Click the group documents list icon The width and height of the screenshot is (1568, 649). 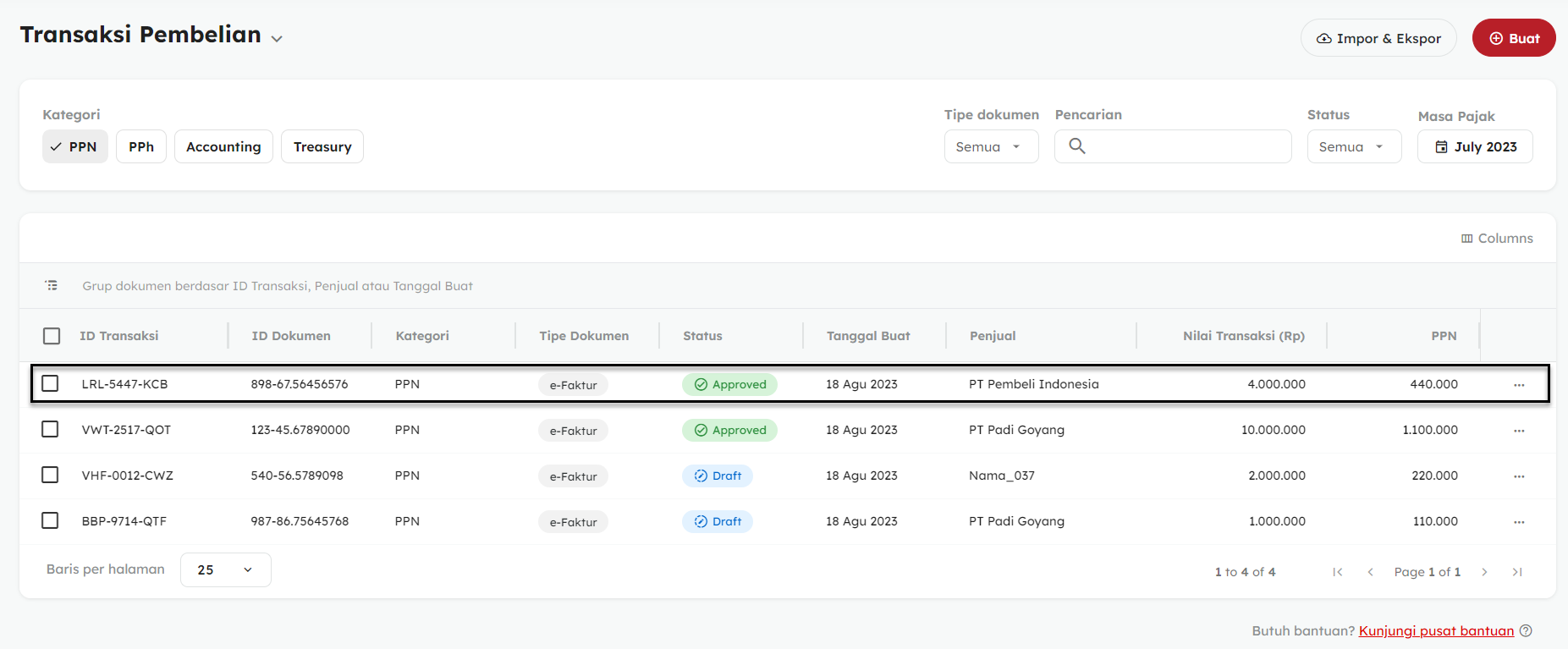(52, 286)
